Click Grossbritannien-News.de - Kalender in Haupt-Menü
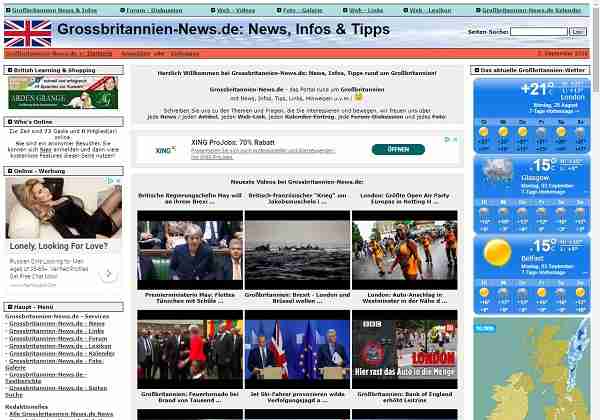This screenshot has width=600, height=420. tap(62, 354)
